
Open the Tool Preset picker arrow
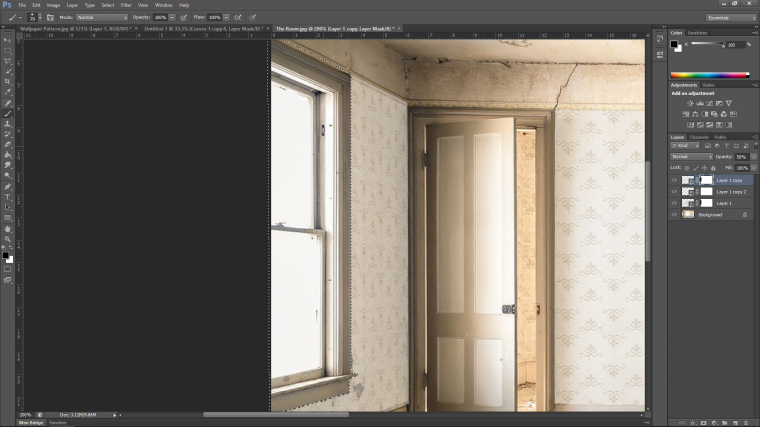(20, 17)
